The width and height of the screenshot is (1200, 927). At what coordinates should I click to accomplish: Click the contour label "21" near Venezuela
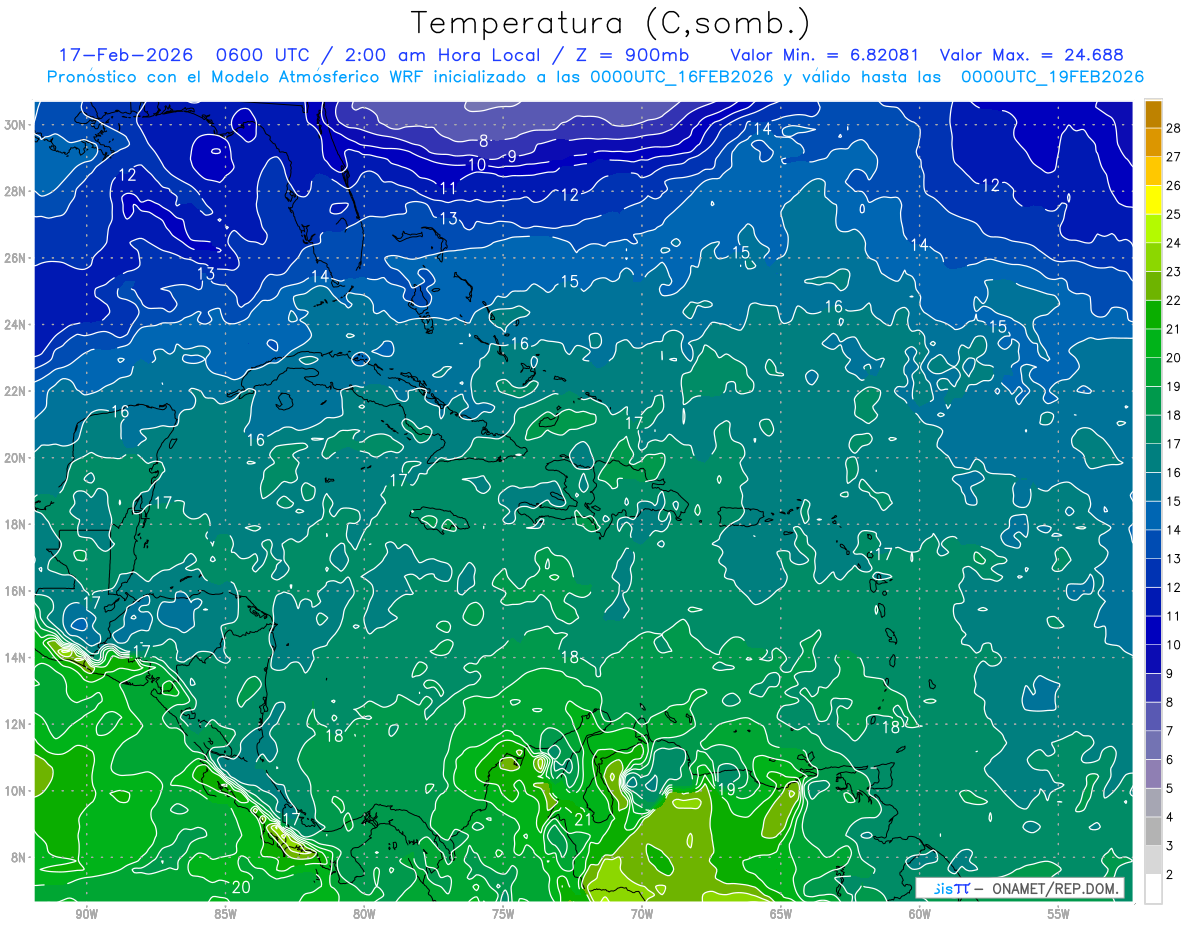point(584,820)
